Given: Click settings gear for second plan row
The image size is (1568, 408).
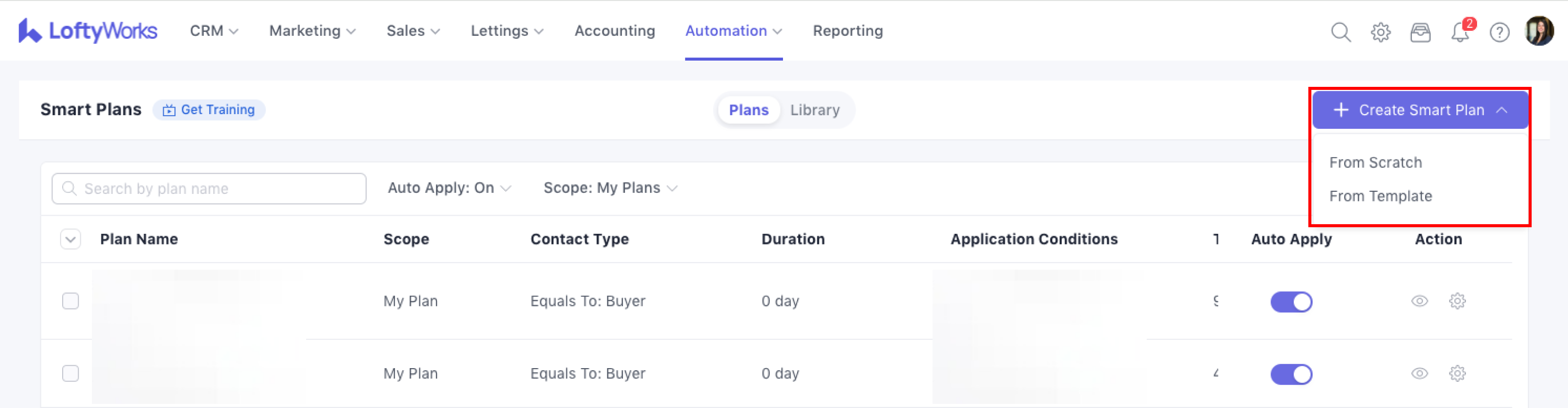Looking at the screenshot, I should pos(1457,373).
